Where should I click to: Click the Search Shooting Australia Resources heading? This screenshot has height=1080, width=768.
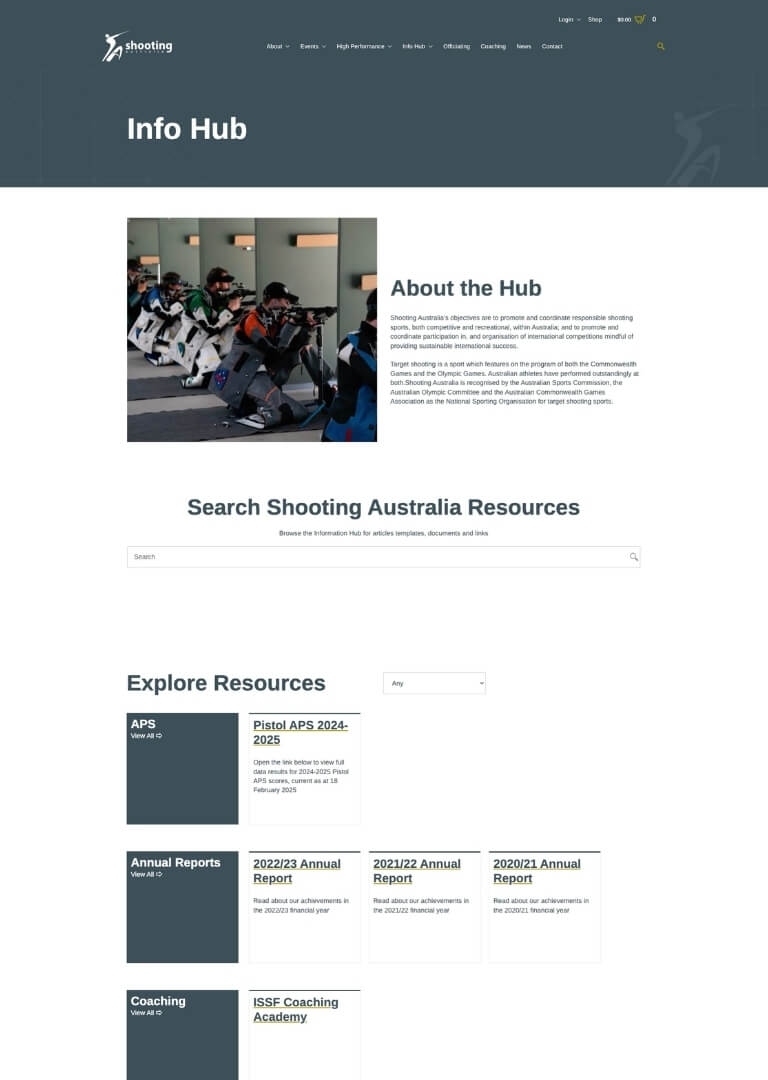[384, 507]
